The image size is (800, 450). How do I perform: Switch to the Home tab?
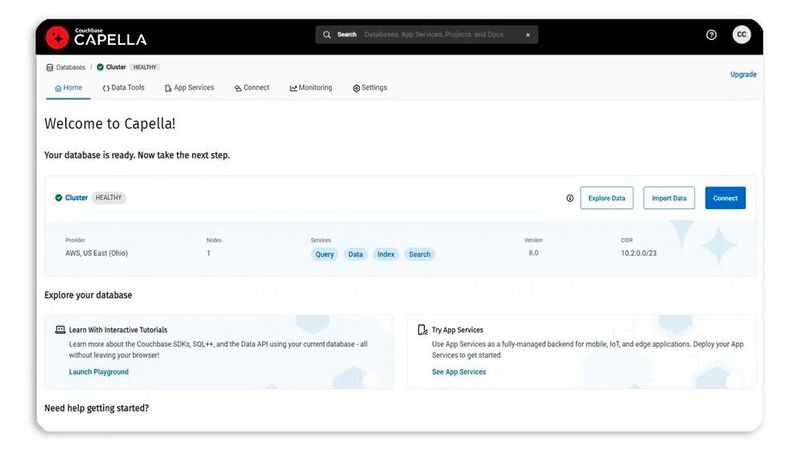[68, 88]
